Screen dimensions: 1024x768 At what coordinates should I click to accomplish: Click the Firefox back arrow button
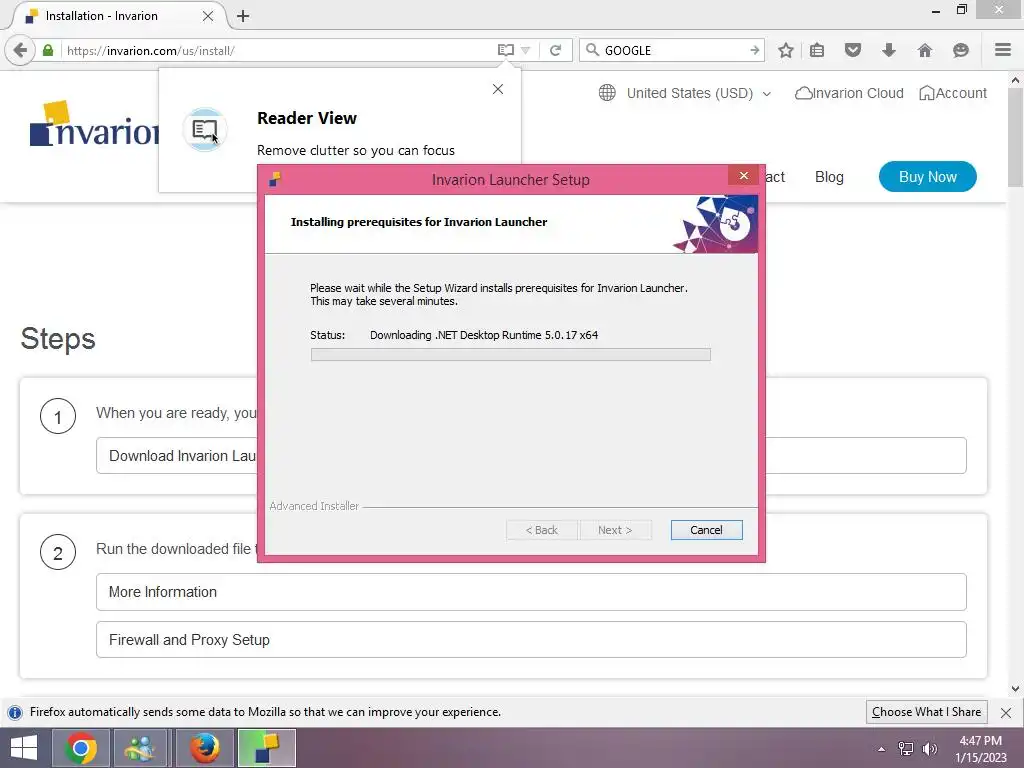[20, 50]
